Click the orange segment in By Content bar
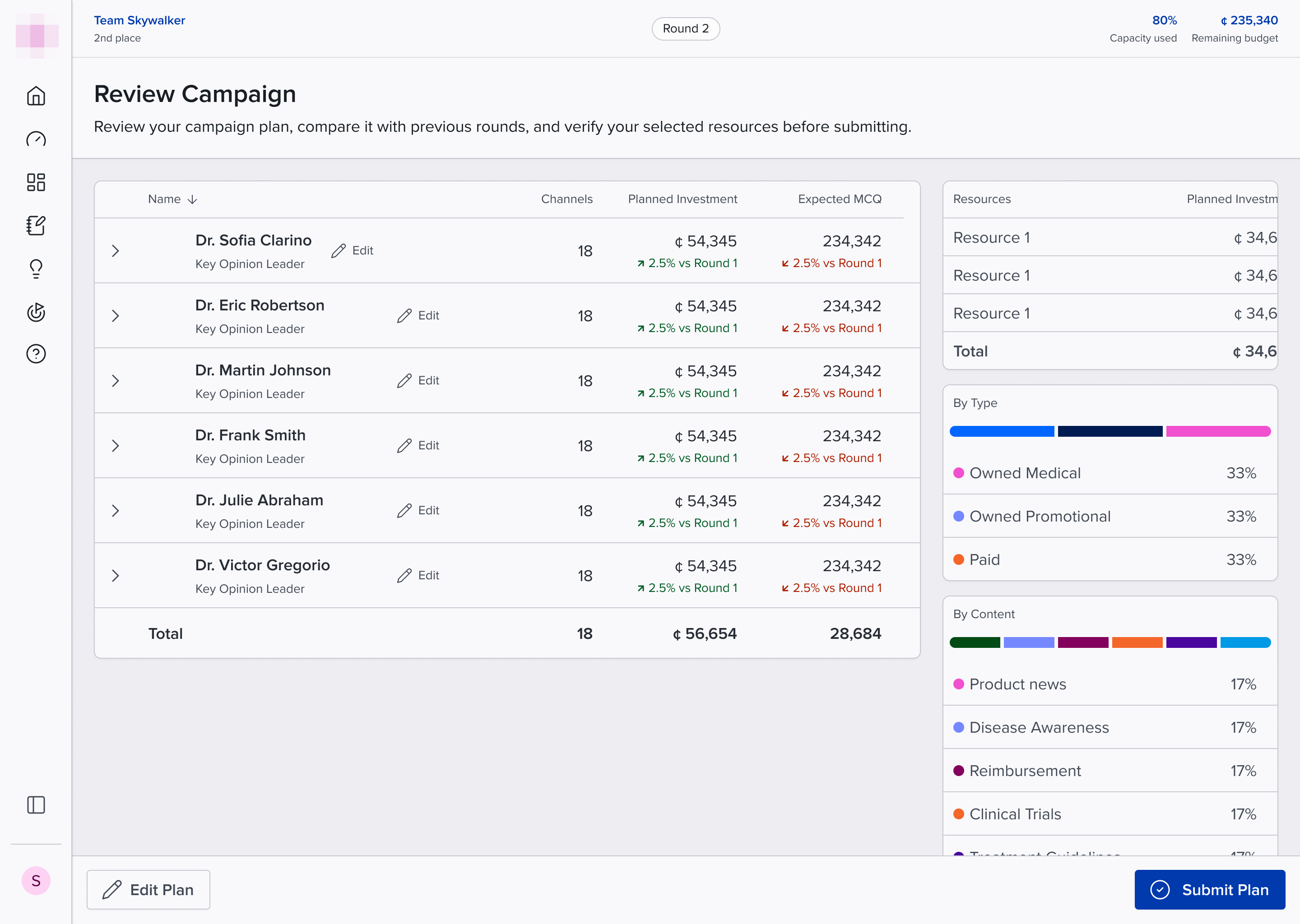Image resolution: width=1300 pixels, height=924 pixels. pos(1137,642)
